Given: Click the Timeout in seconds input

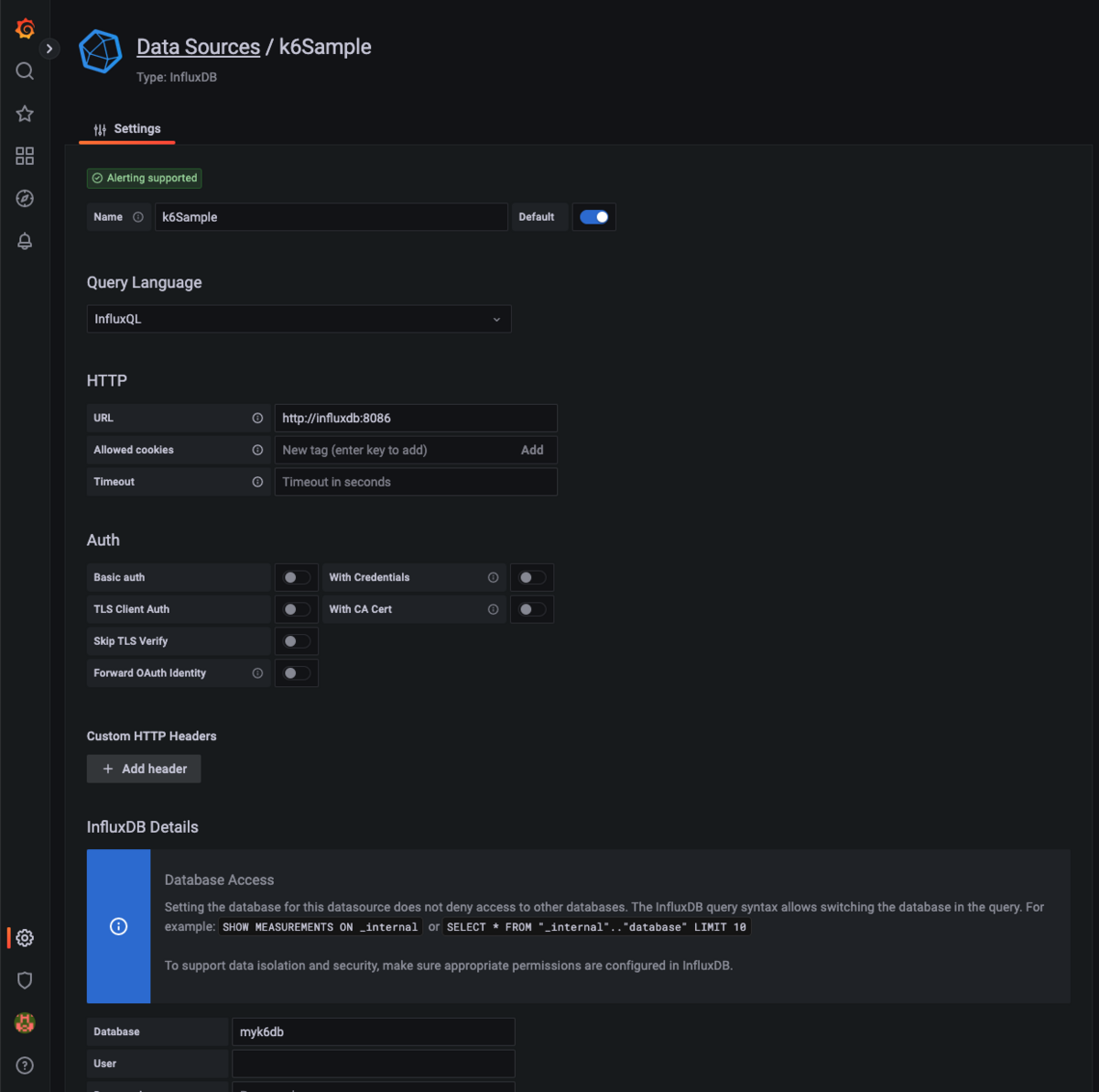Looking at the screenshot, I should (x=416, y=482).
